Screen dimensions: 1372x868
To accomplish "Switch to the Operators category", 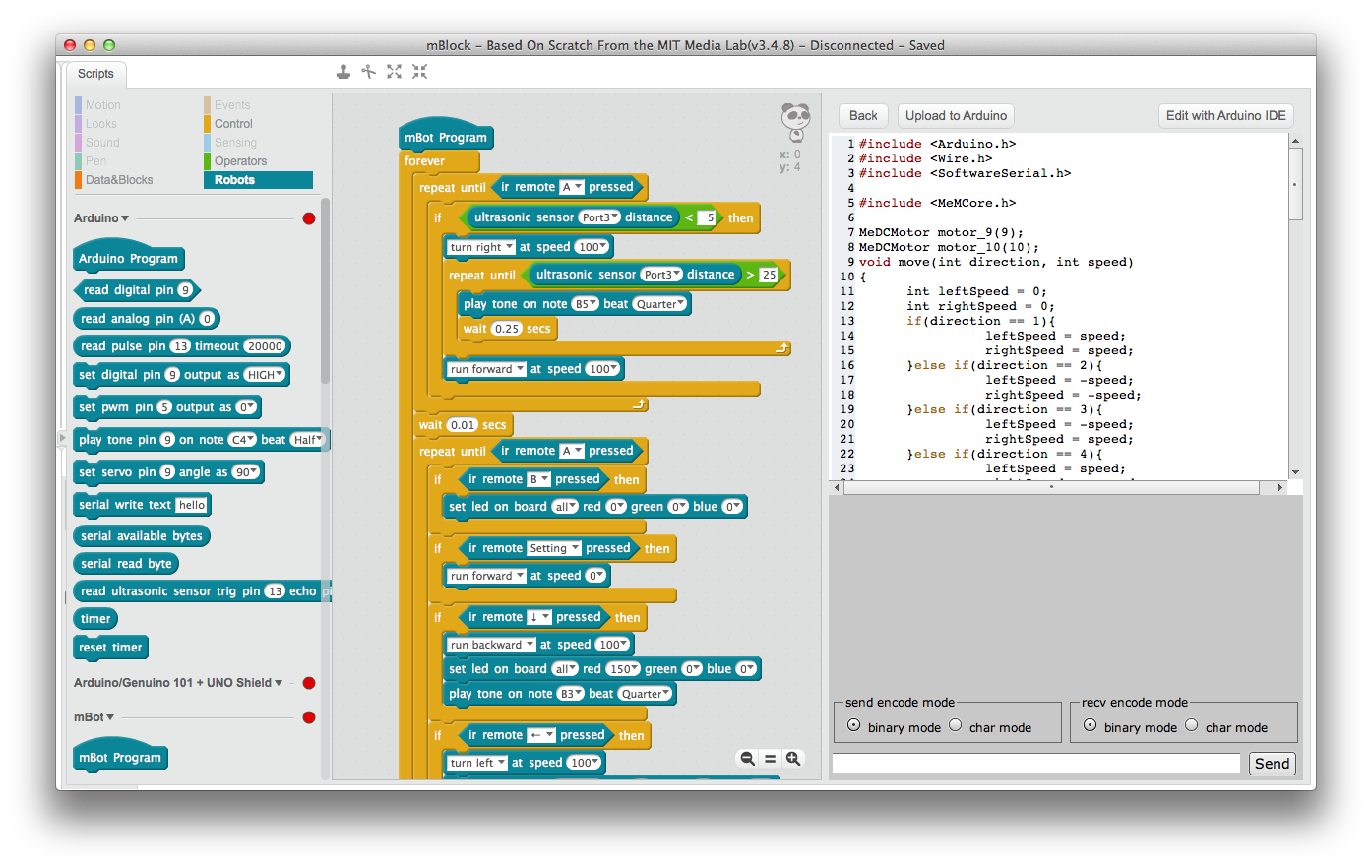I will [x=240, y=161].
